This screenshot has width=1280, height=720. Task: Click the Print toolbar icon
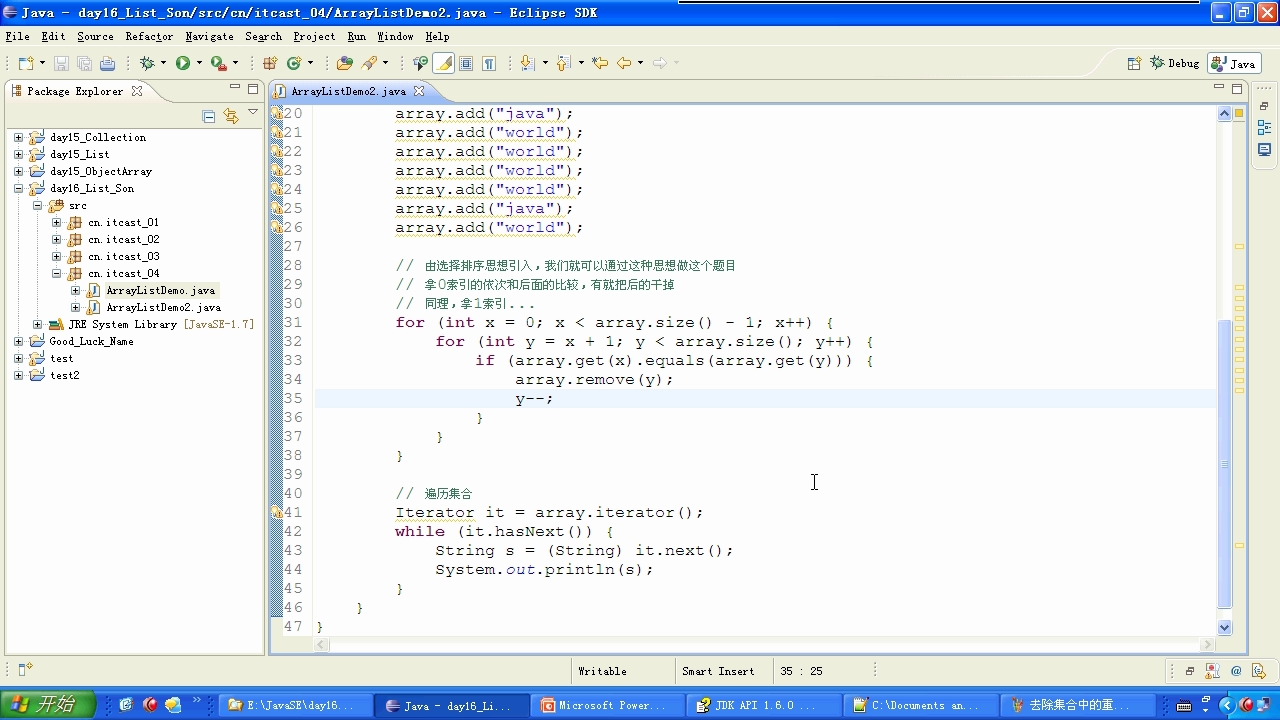click(x=107, y=63)
